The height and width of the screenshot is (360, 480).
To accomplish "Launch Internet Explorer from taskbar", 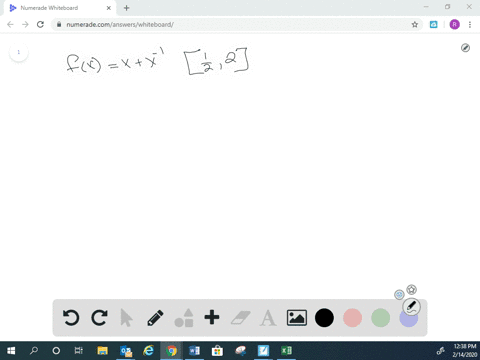I will [x=148, y=350].
